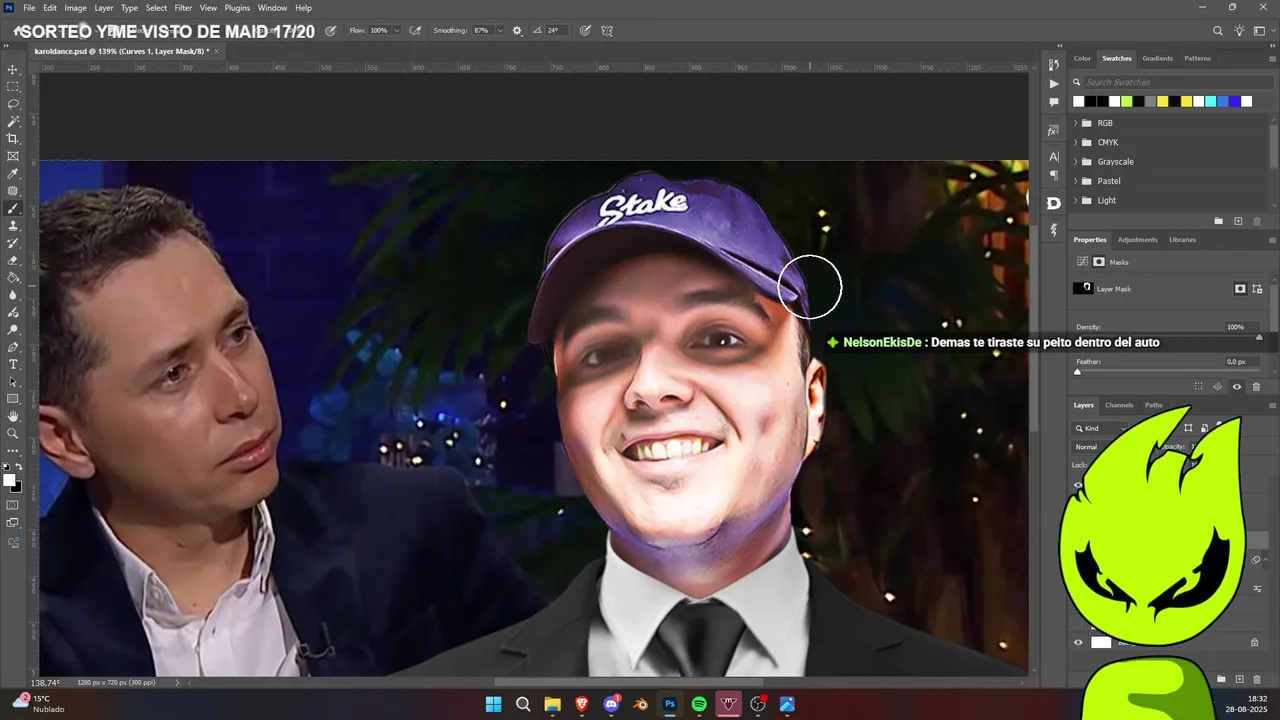Viewport: 1280px width, 720px height.
Task: Open smoothing options gear icon
Action: [x=517, y=31]
